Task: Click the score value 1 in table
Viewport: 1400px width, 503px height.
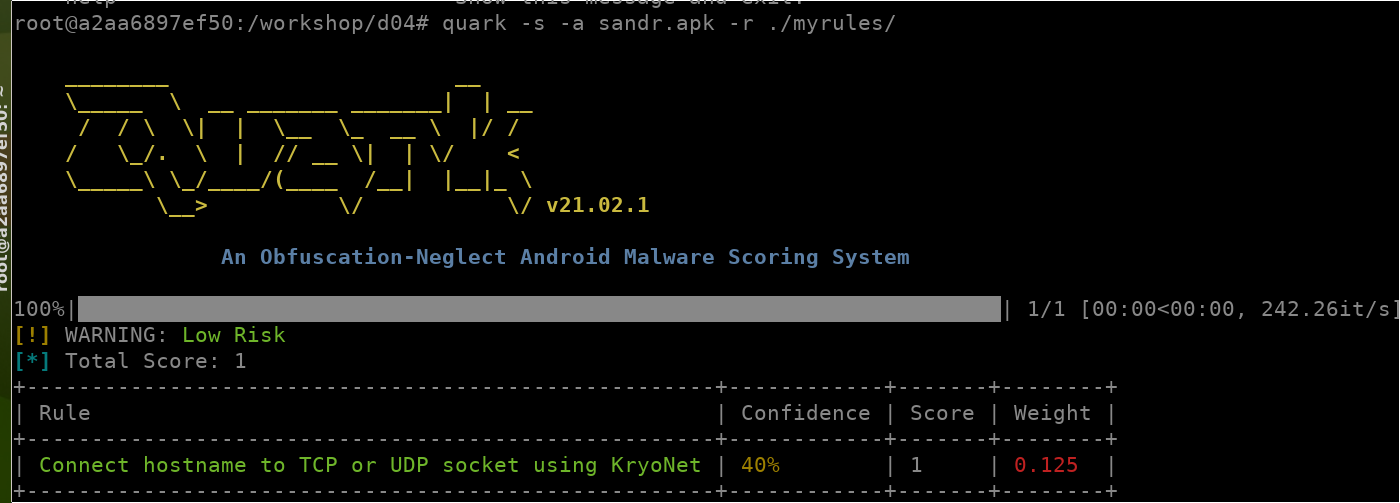Action: pos(916,465)
